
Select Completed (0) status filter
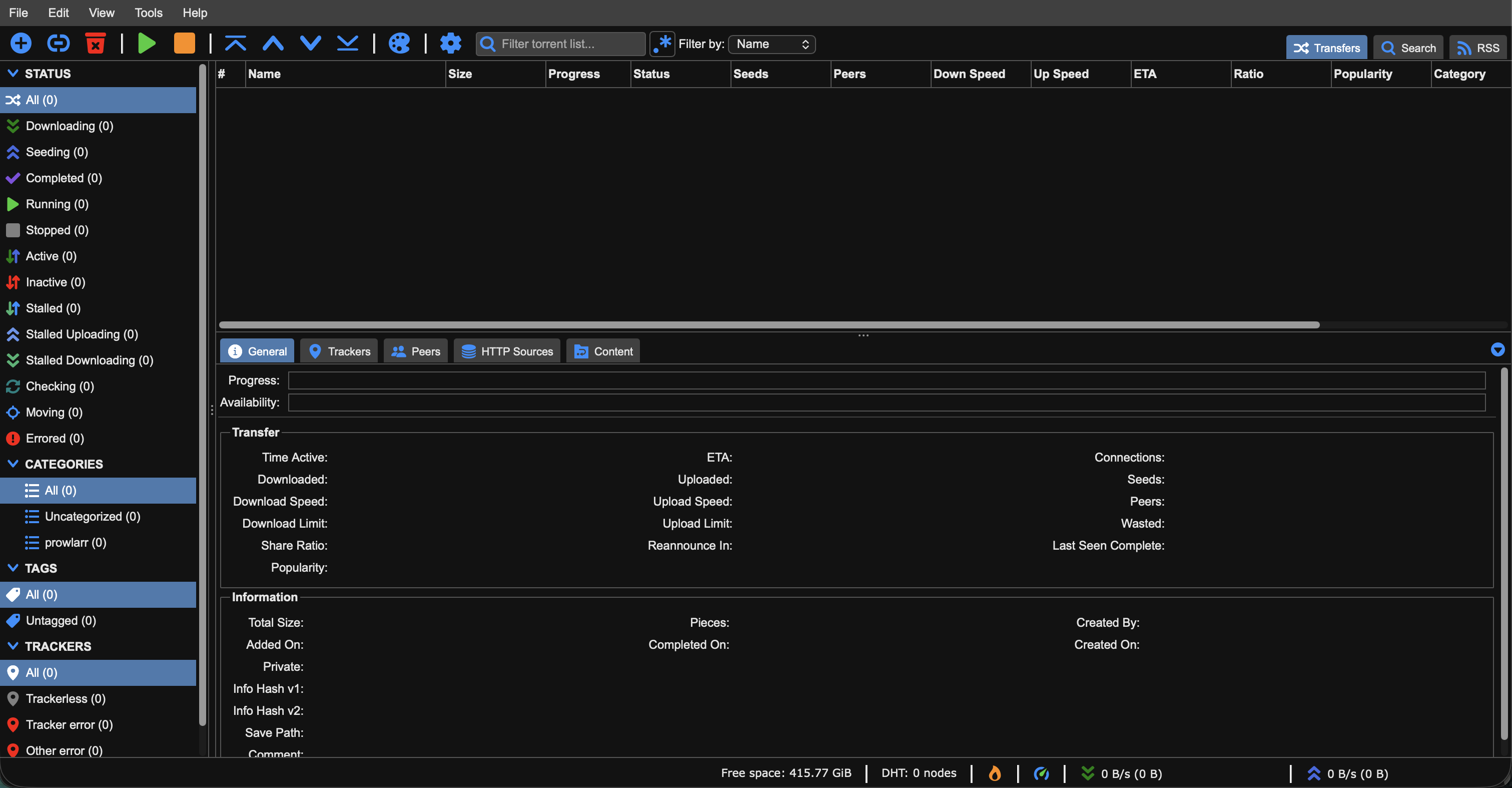98,178
